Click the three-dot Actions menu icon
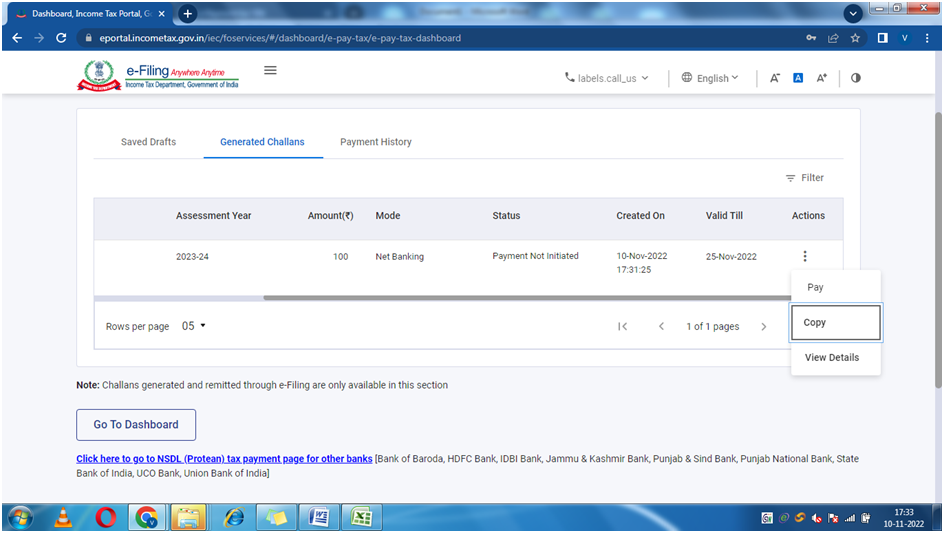The width and height of the screenshot is (944, 533). (805, 257)
